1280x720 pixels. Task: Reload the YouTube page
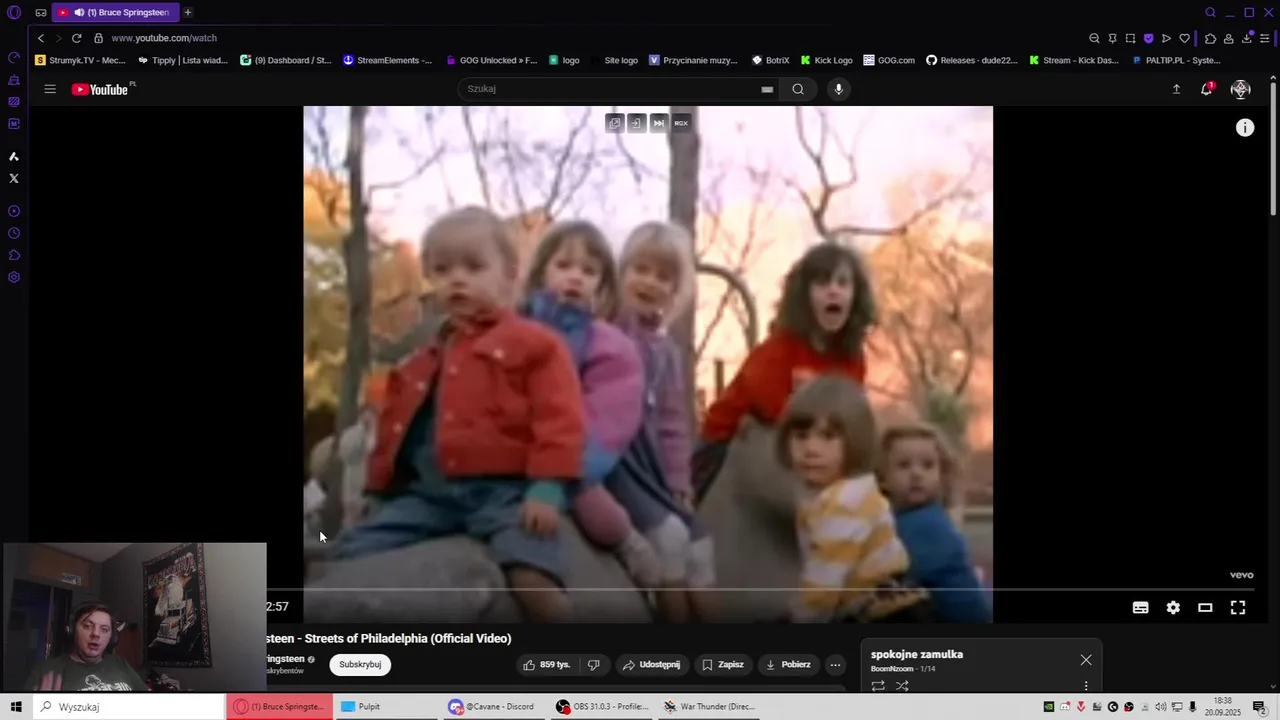click(76, 38)
